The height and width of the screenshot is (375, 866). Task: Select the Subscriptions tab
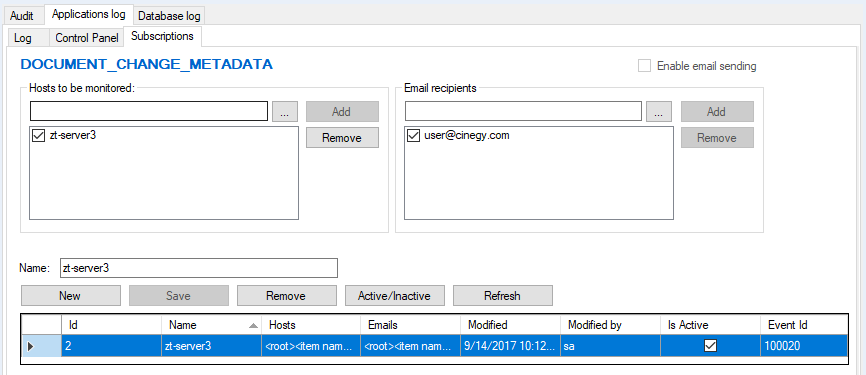(x=162, y=36)
